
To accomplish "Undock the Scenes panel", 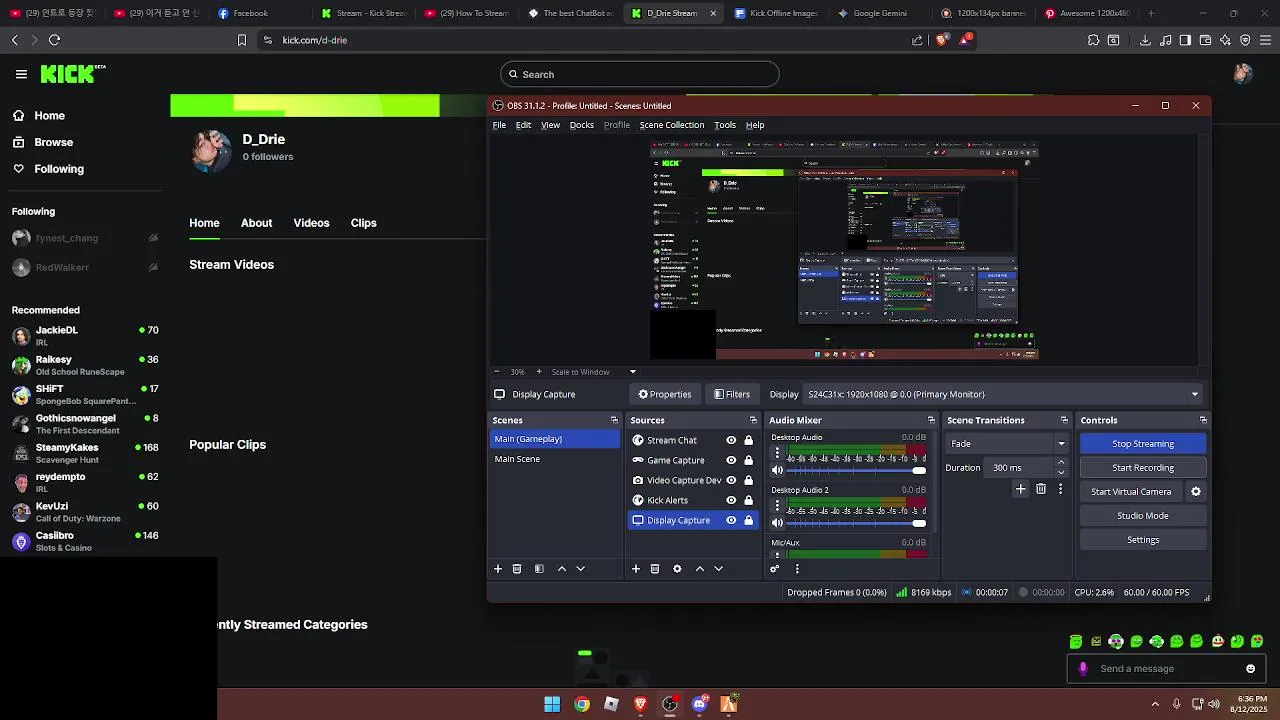I will [x=614, y=420].
